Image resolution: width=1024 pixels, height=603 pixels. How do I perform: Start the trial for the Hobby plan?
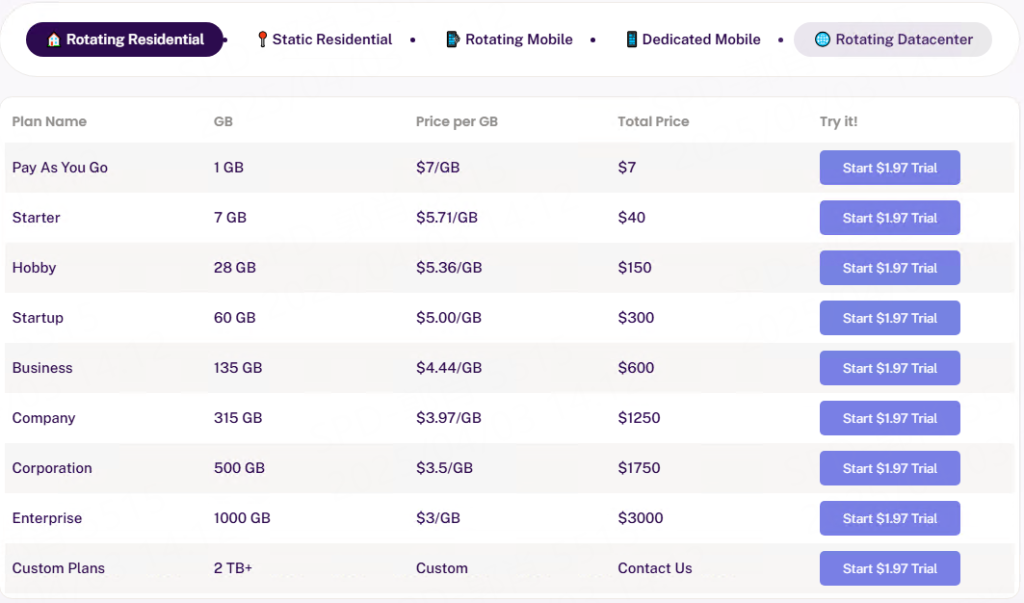click(x=889, y=268)
